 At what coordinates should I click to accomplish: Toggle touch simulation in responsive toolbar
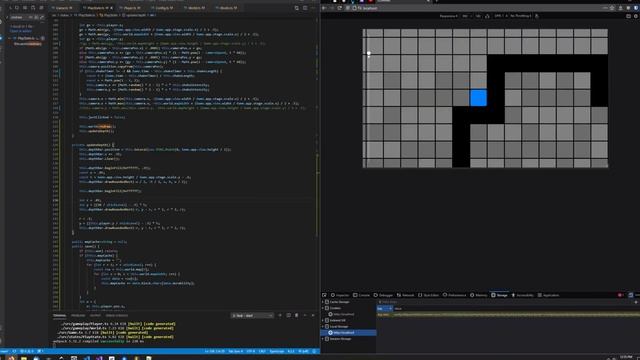pos(537,16)
